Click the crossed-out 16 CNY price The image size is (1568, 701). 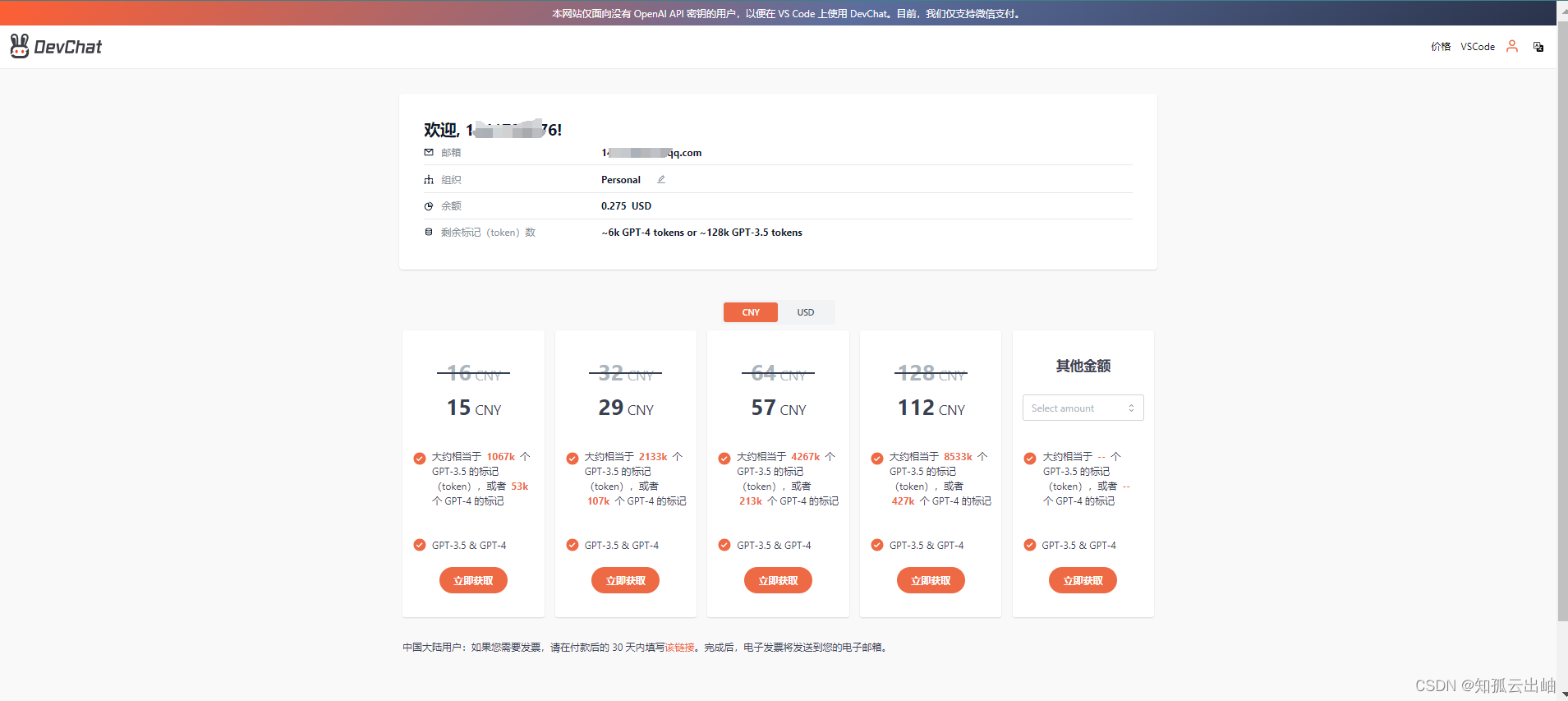(474, 373)
